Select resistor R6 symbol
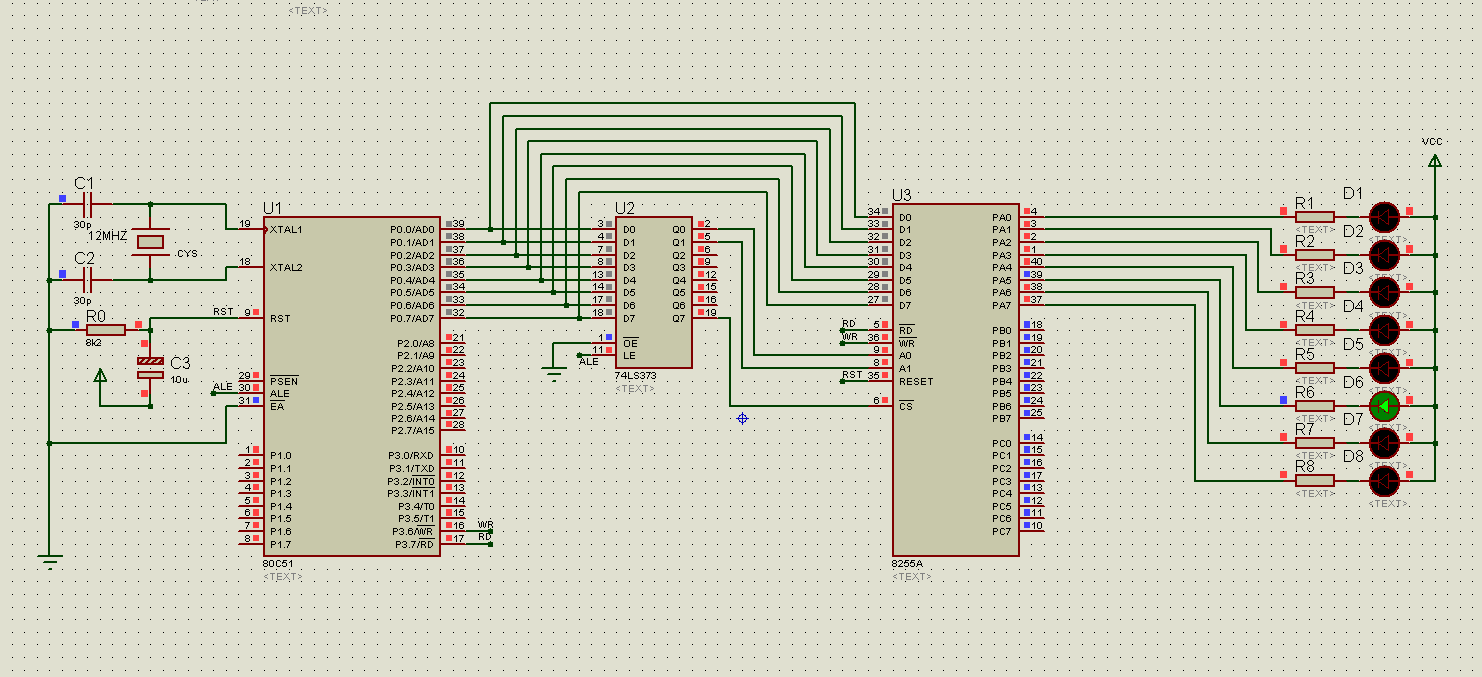Screen dimensions: 1482x677 [x=1314, y=405]
